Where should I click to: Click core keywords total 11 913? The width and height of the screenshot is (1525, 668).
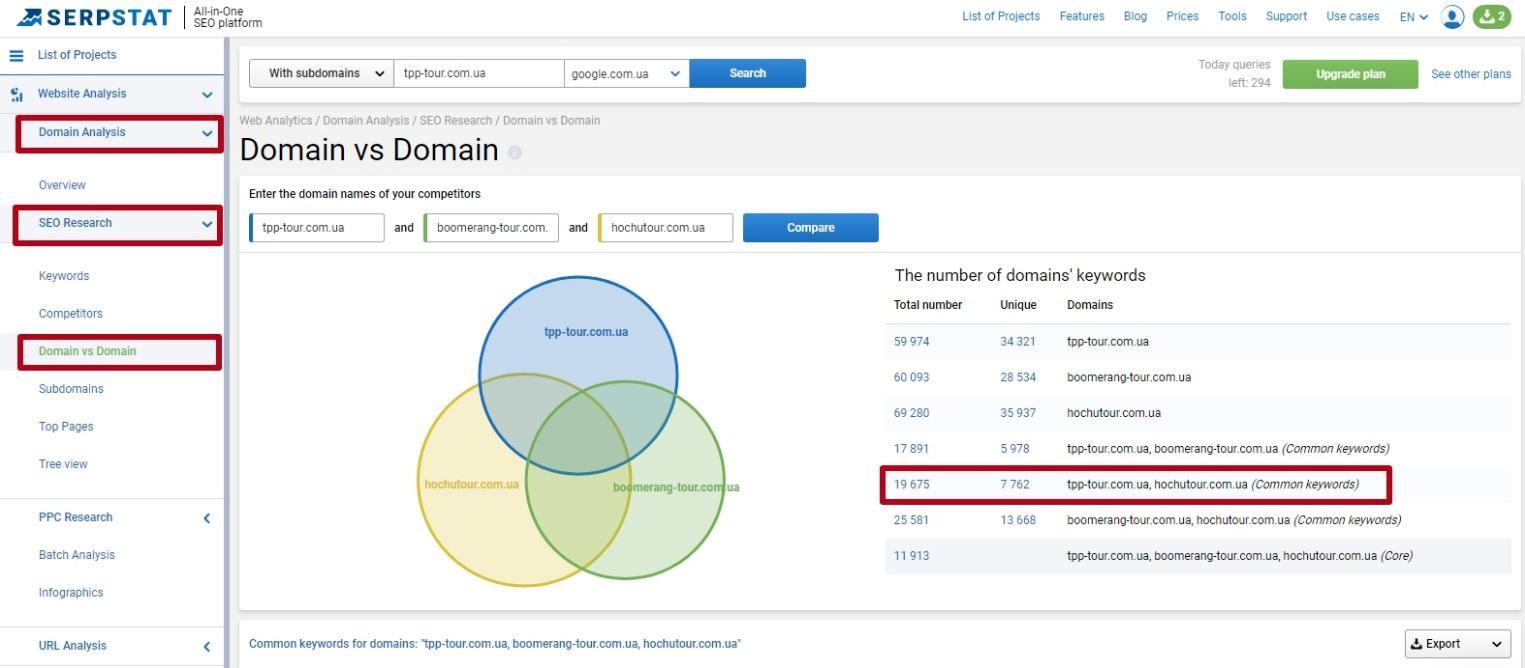912,557
